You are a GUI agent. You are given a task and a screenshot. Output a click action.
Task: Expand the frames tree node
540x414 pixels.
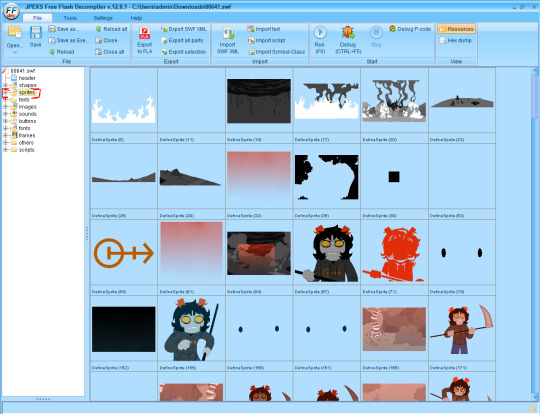(5, 135)
